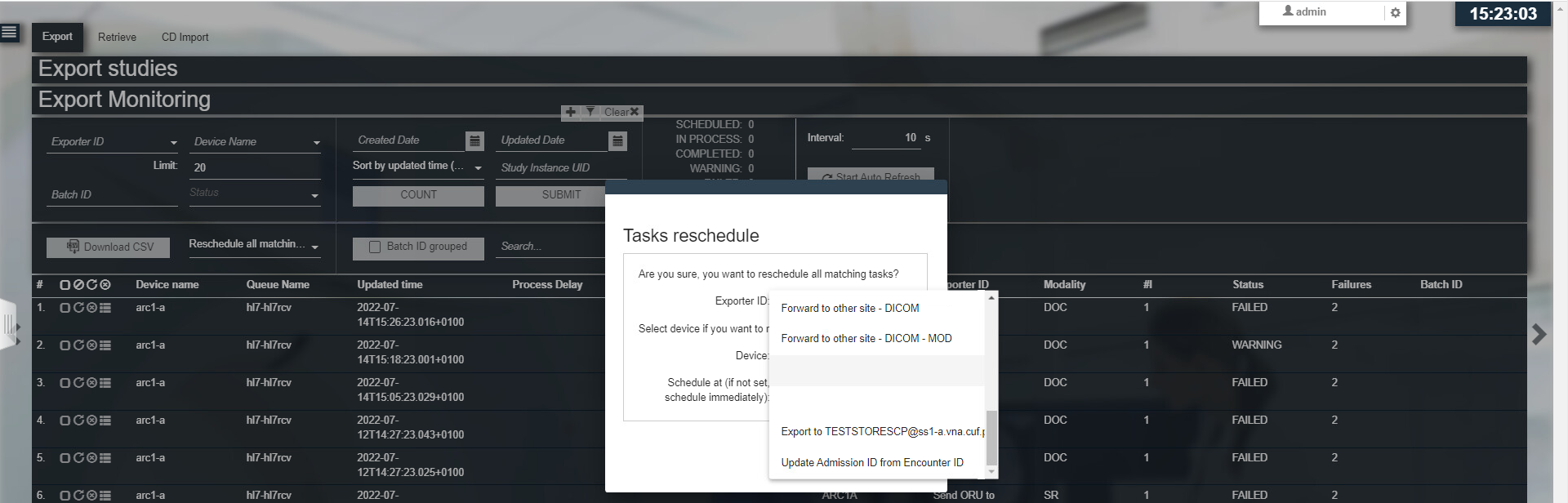Show details of task row 4
1568x503 pixels.
click(105, 421)
